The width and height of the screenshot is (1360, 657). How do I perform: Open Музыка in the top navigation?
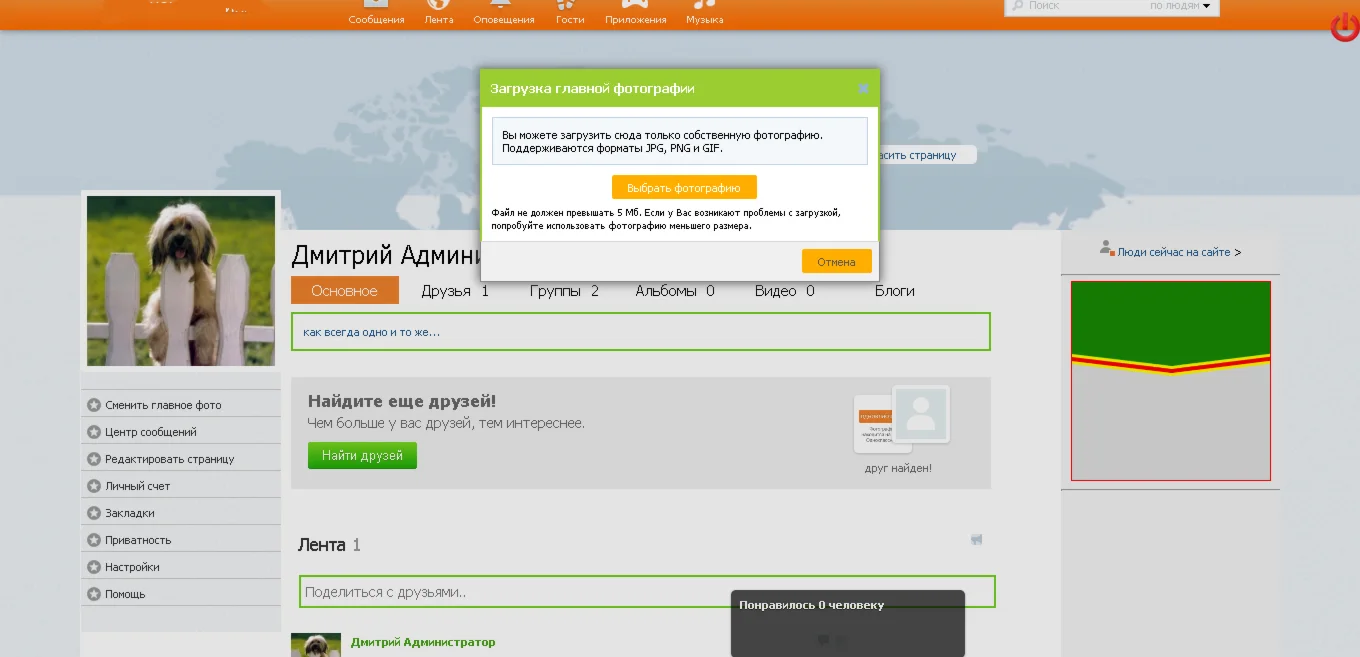click(x=704, y=13)
